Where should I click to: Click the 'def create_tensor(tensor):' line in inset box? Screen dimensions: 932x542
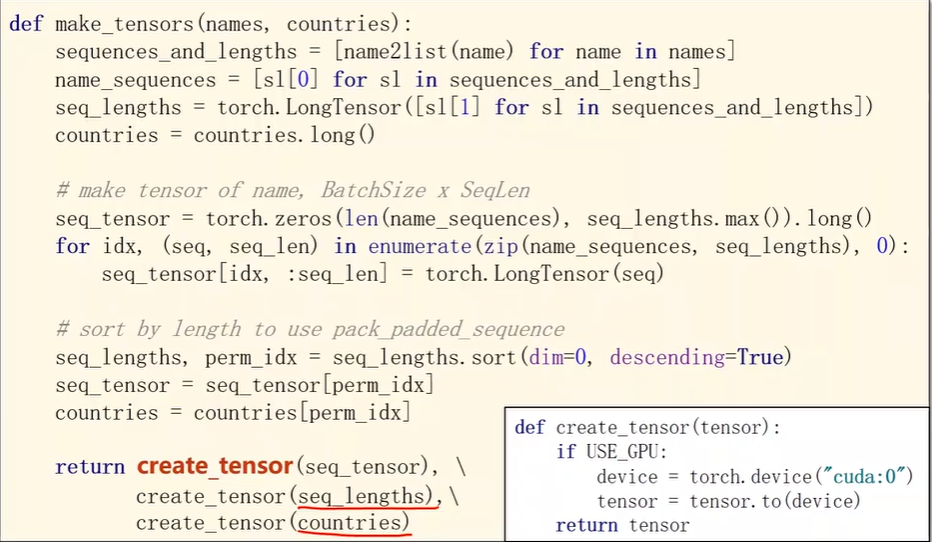pyautogui.click(x=648, y=428)
